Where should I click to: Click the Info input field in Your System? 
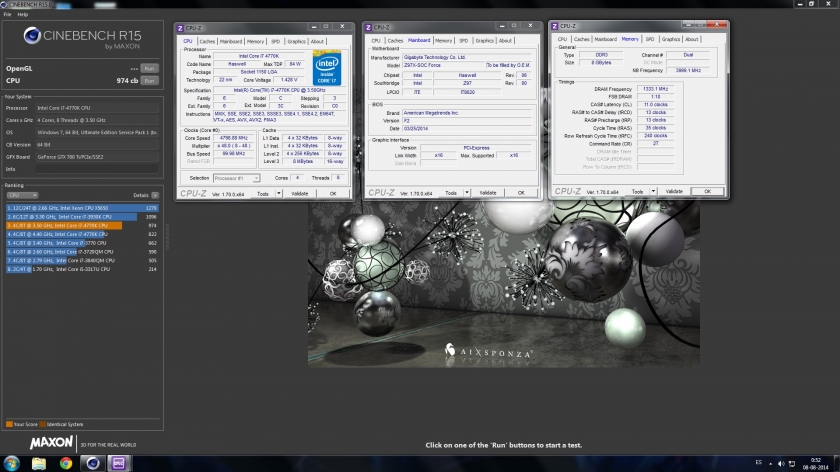click(97, 169)
